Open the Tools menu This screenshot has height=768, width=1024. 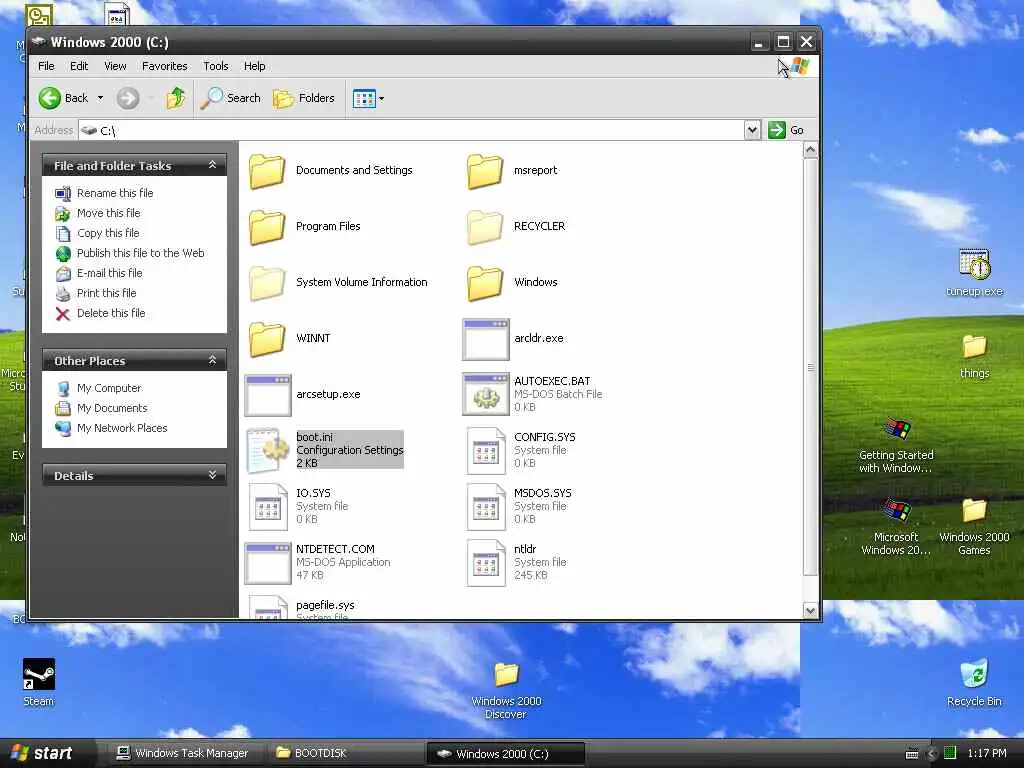coord(216,66)
